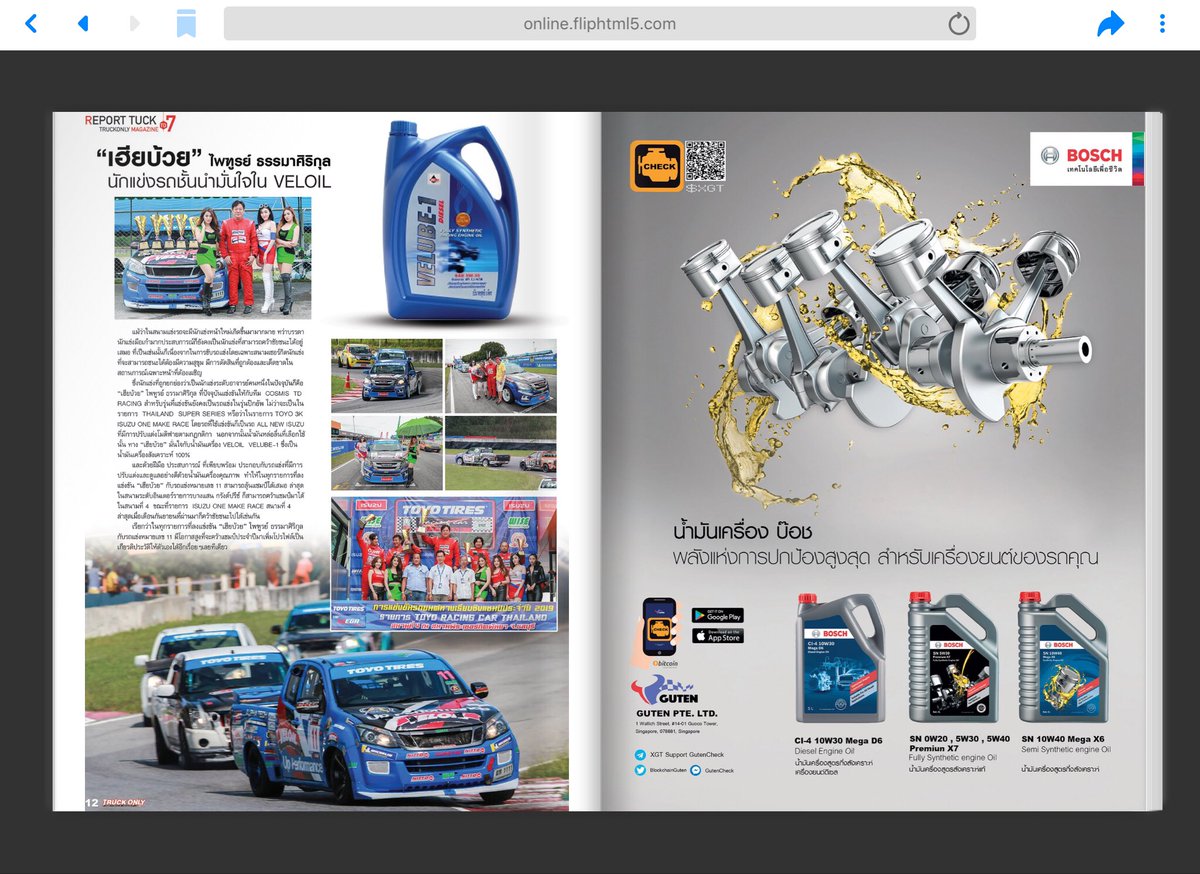Select the blue Bosch Mega D6 oil bottle
Image resolution: width=1200 pixels, height=874 pixels.
[x=841, y=657]
